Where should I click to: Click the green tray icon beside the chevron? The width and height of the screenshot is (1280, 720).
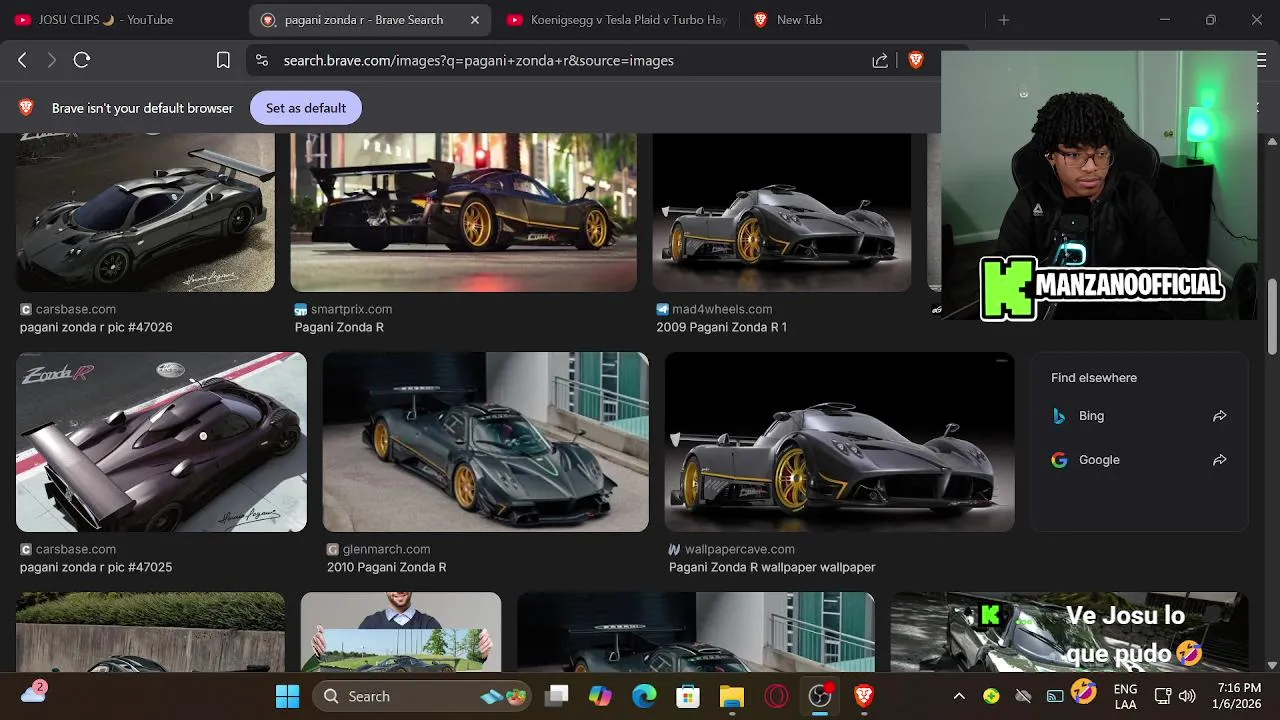[991, 696]
